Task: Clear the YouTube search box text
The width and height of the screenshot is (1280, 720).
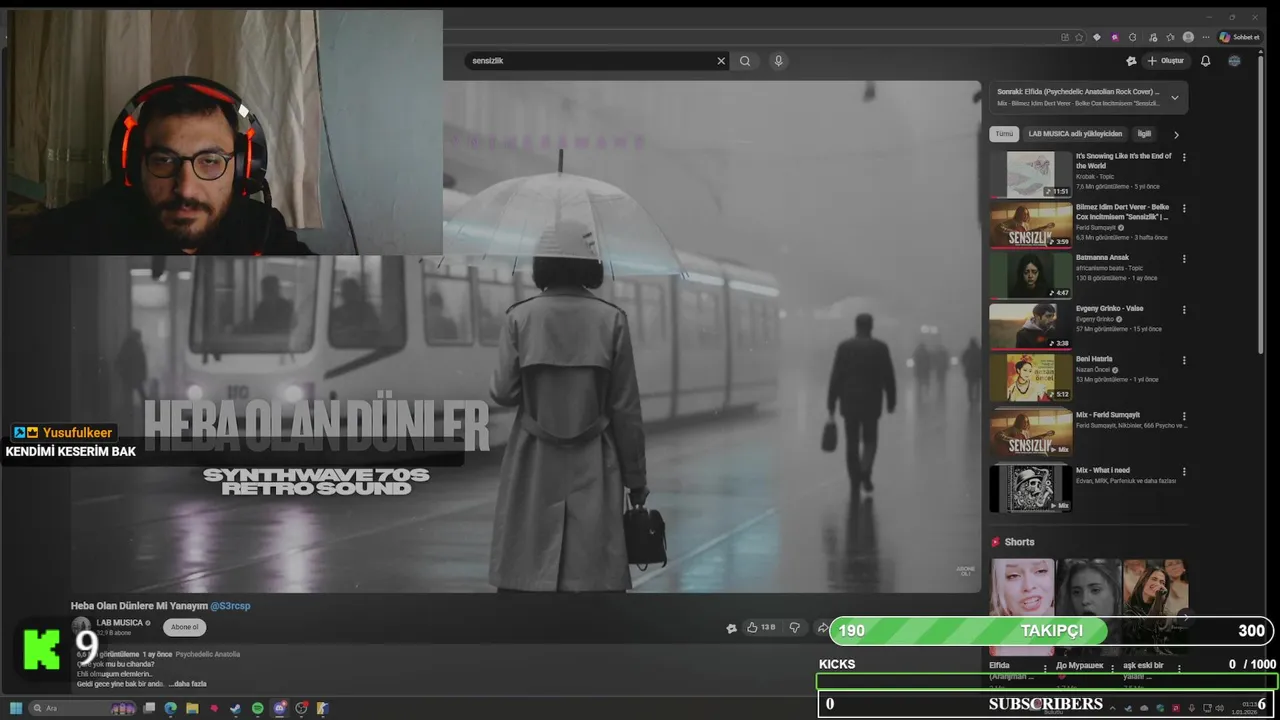Action: pos(721,61)
